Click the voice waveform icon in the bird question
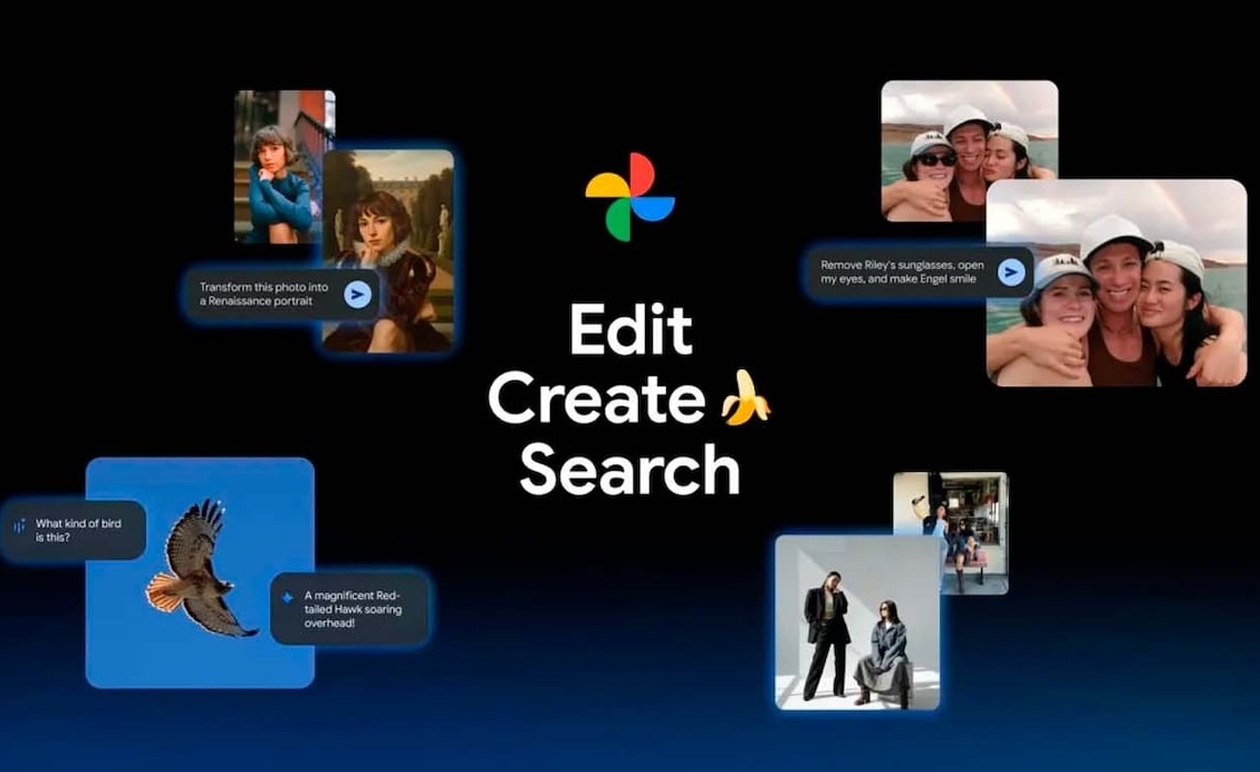Screen dimensions: 1260x772 pyautogui.click(x=22, y=527)
